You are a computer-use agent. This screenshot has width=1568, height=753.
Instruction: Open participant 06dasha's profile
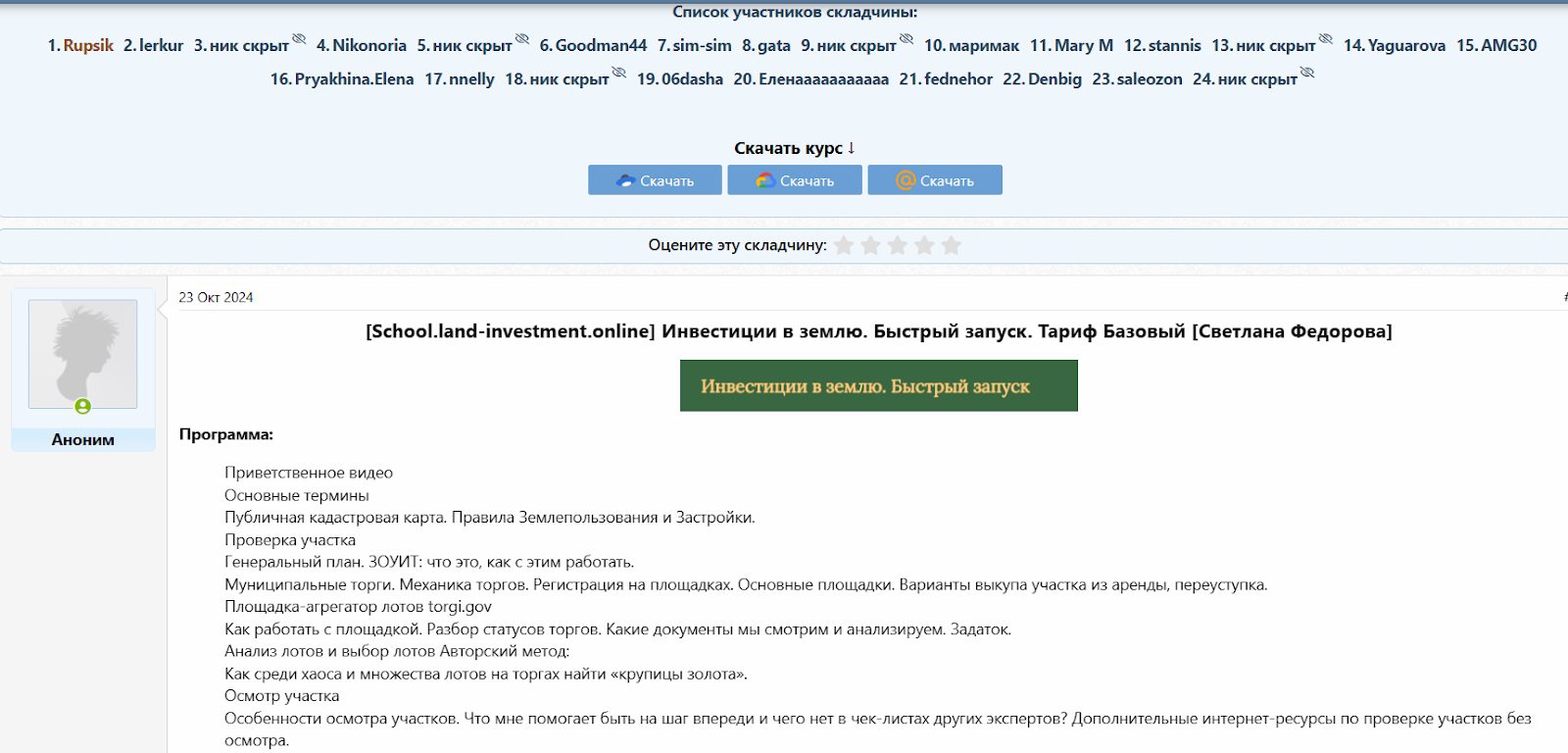pos(693,78)
